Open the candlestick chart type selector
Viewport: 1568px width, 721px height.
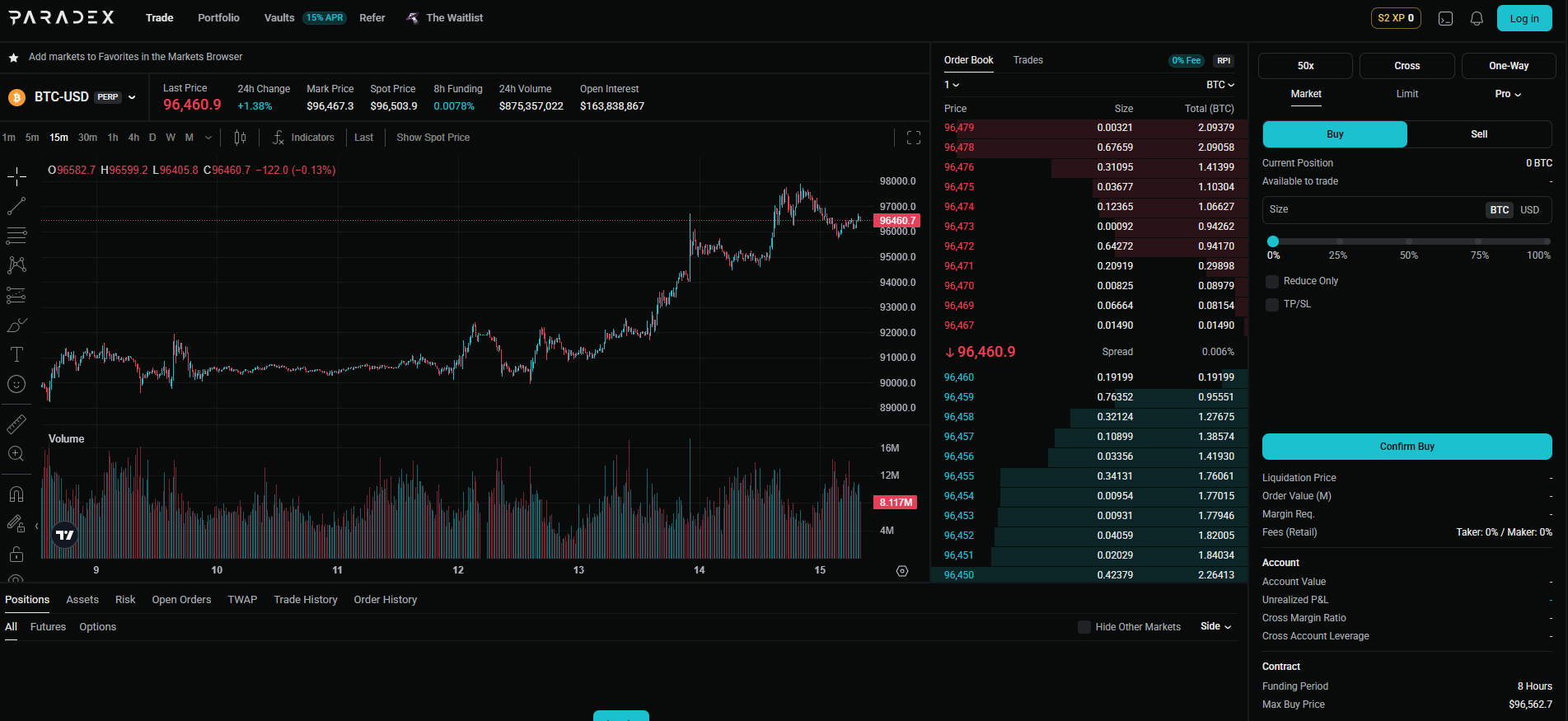click(x=240, y=138)
